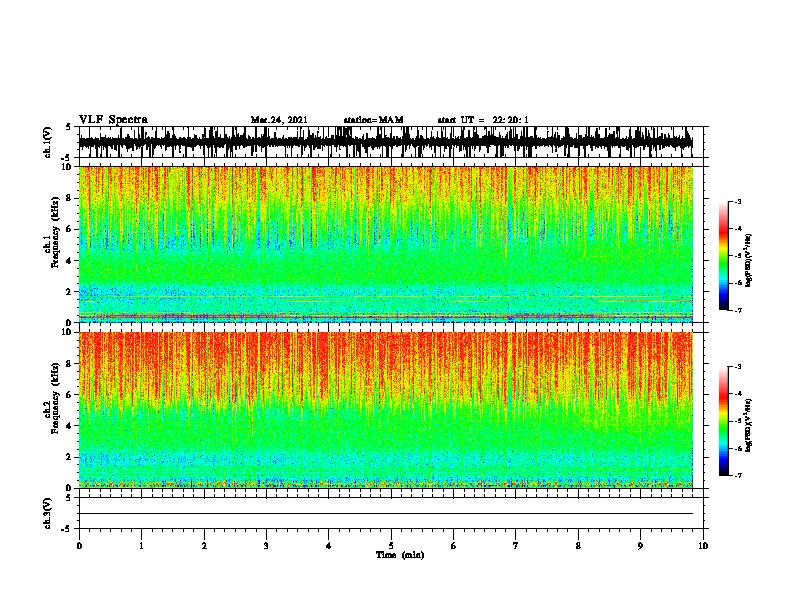Select the "start UT = 22:20: 1" text

click(483, 120)
